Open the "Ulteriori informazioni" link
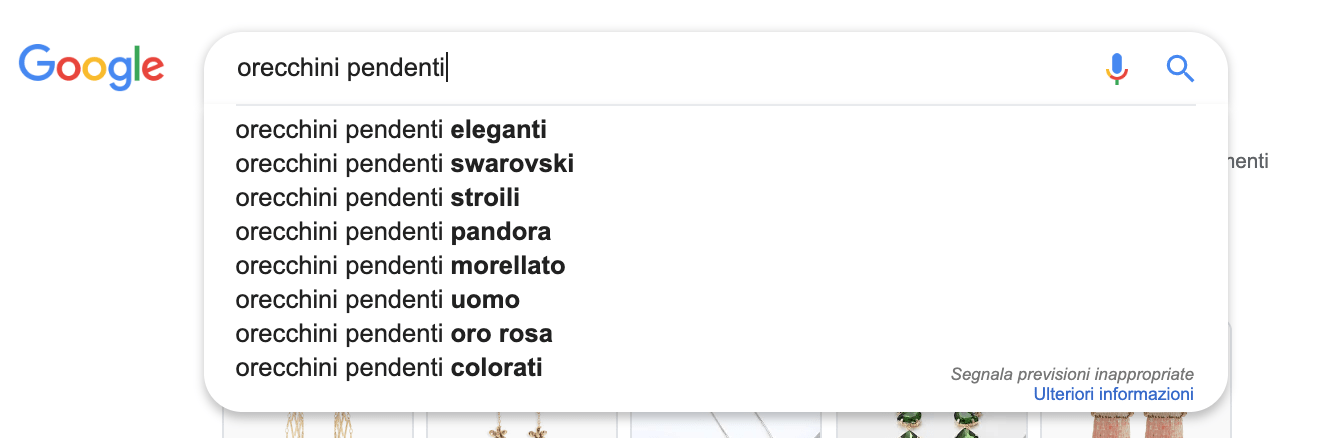This screenshot has height=438, width=1322. click(x=1113, y=395)
